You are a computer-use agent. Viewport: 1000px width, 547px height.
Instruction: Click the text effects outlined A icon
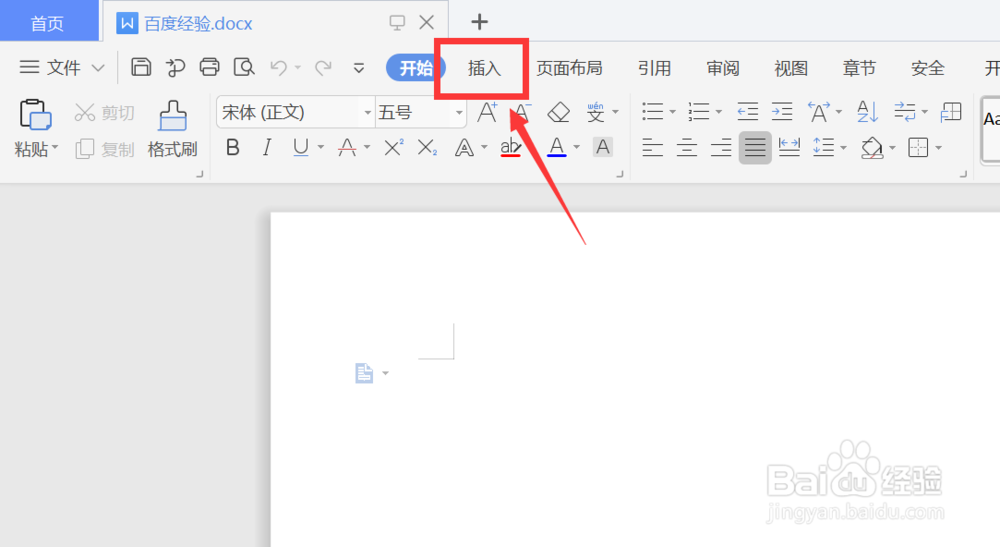[x=464, y=148]
